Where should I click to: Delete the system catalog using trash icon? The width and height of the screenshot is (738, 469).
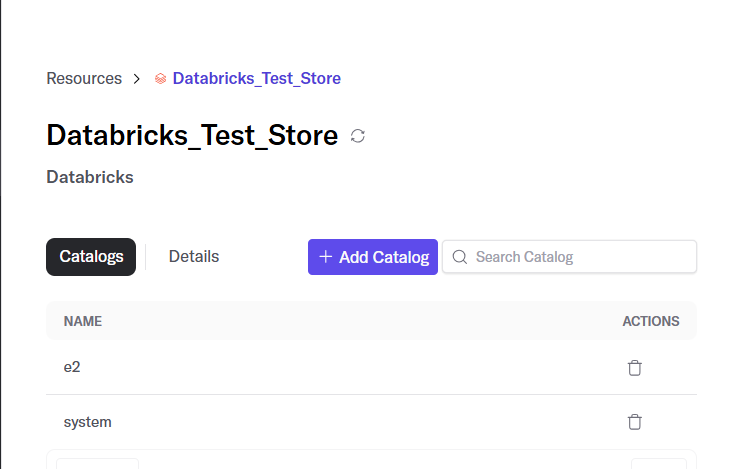coord(634,422)
